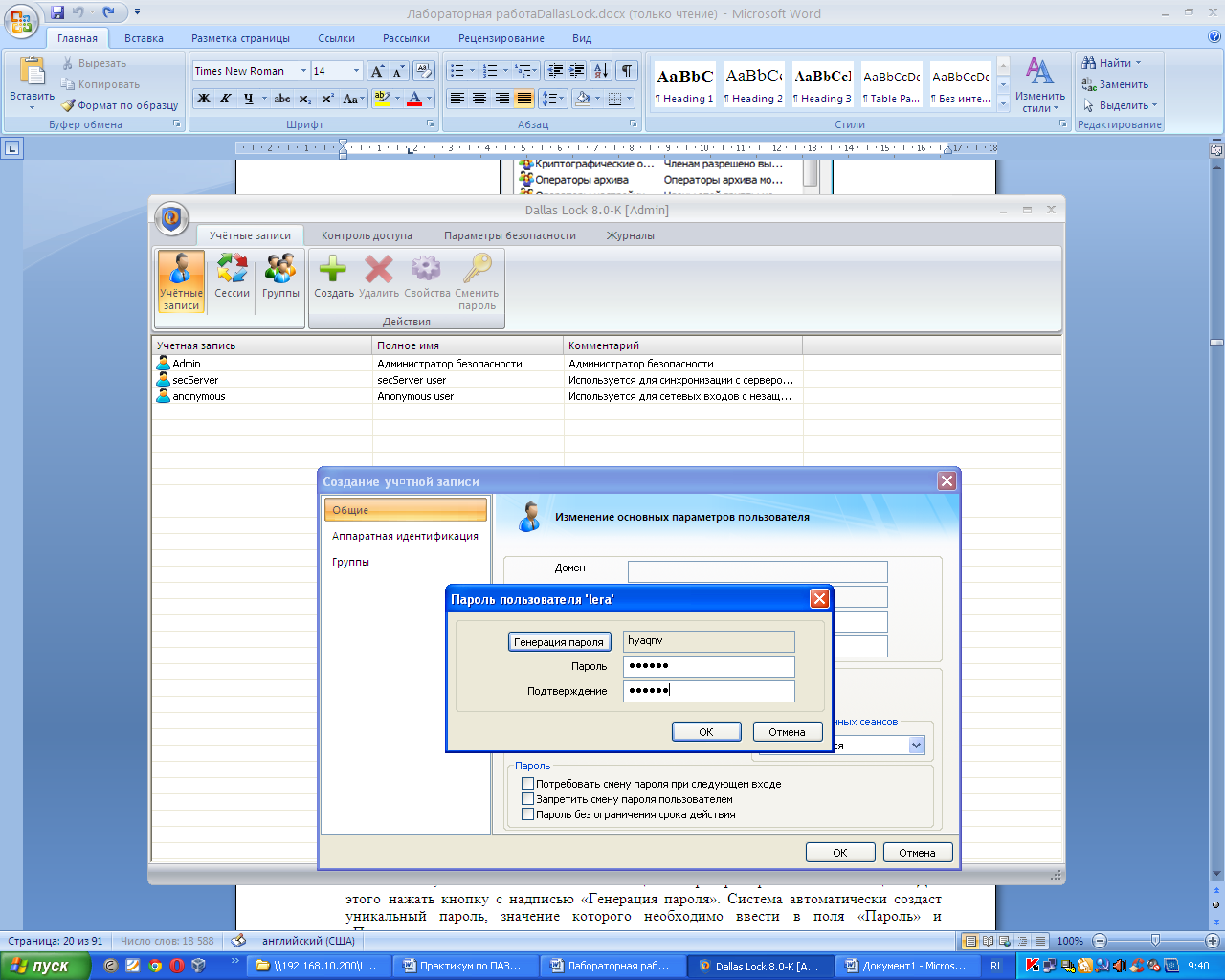Click OK in the password dialog
This screenshot has width=1225, height=980.
tap(706, 731)
